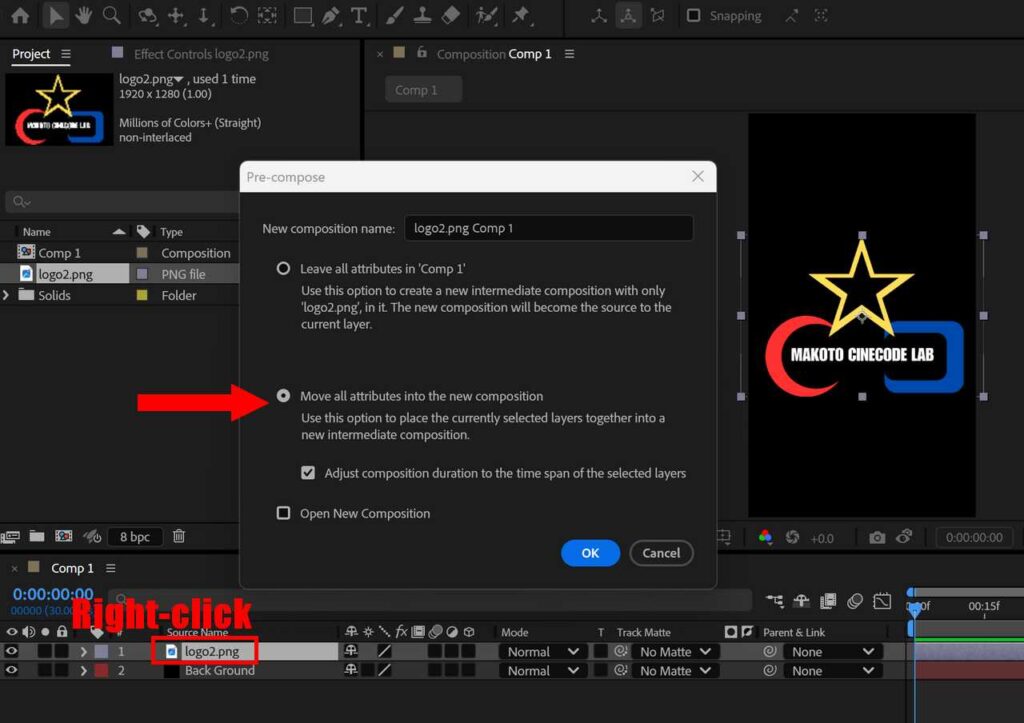Hide the Back Ground layer
The image size is (1024, 723).
pyautogui.click(x=11, y=670)
